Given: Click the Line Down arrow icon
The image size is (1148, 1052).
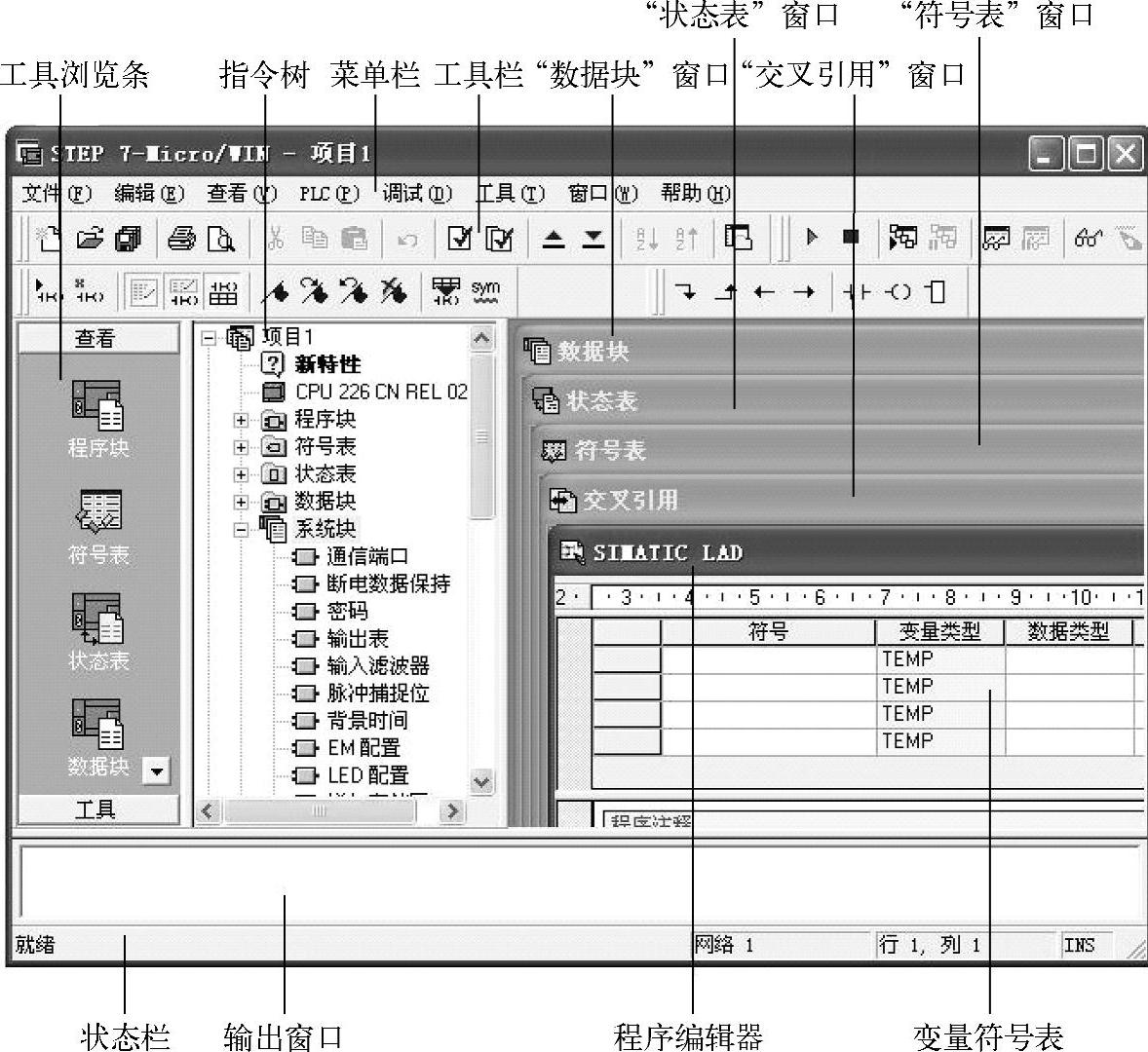Looking at the screenshot, I should pyautogui.click(x=686, y=292).
